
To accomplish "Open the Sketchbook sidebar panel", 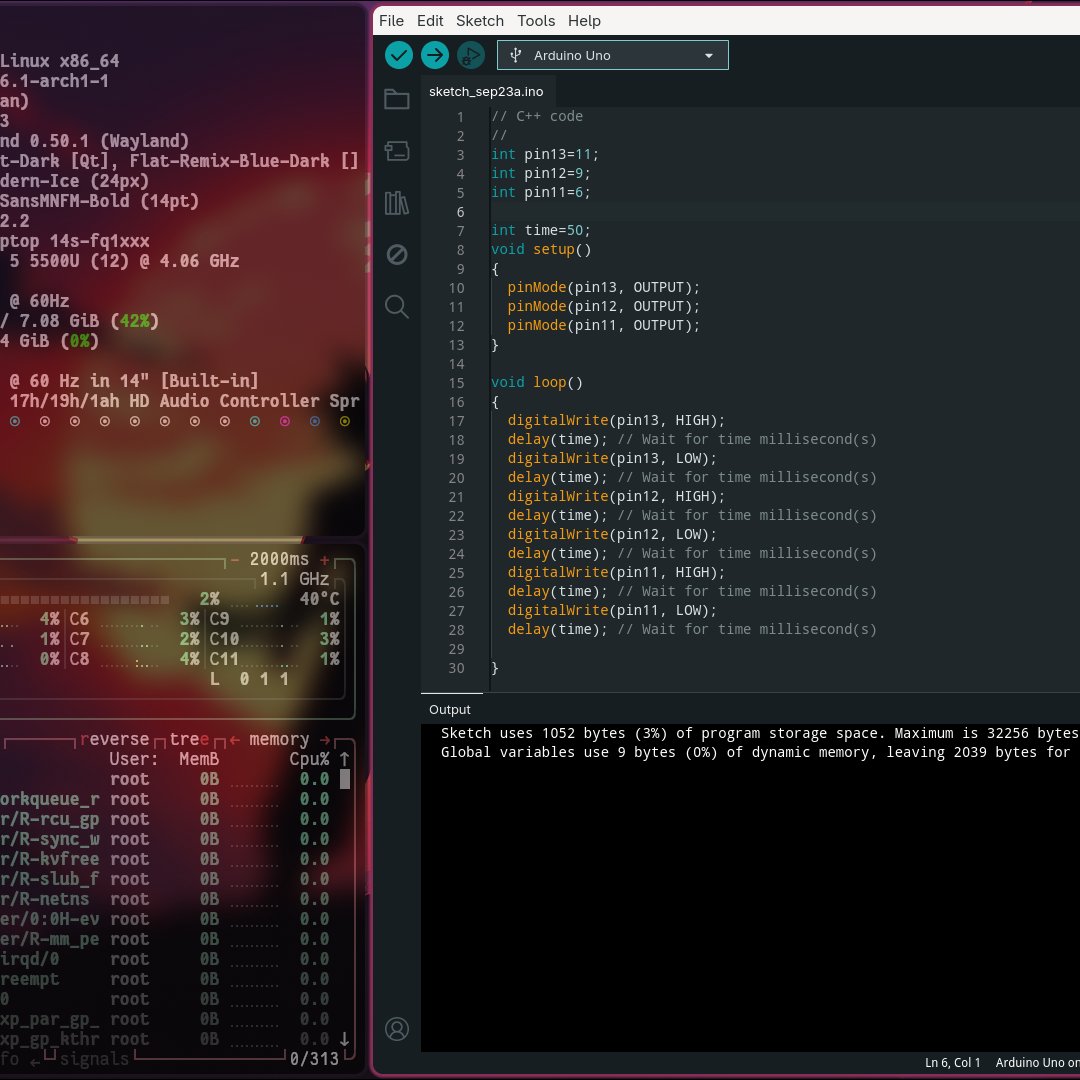I will [397, 99].
